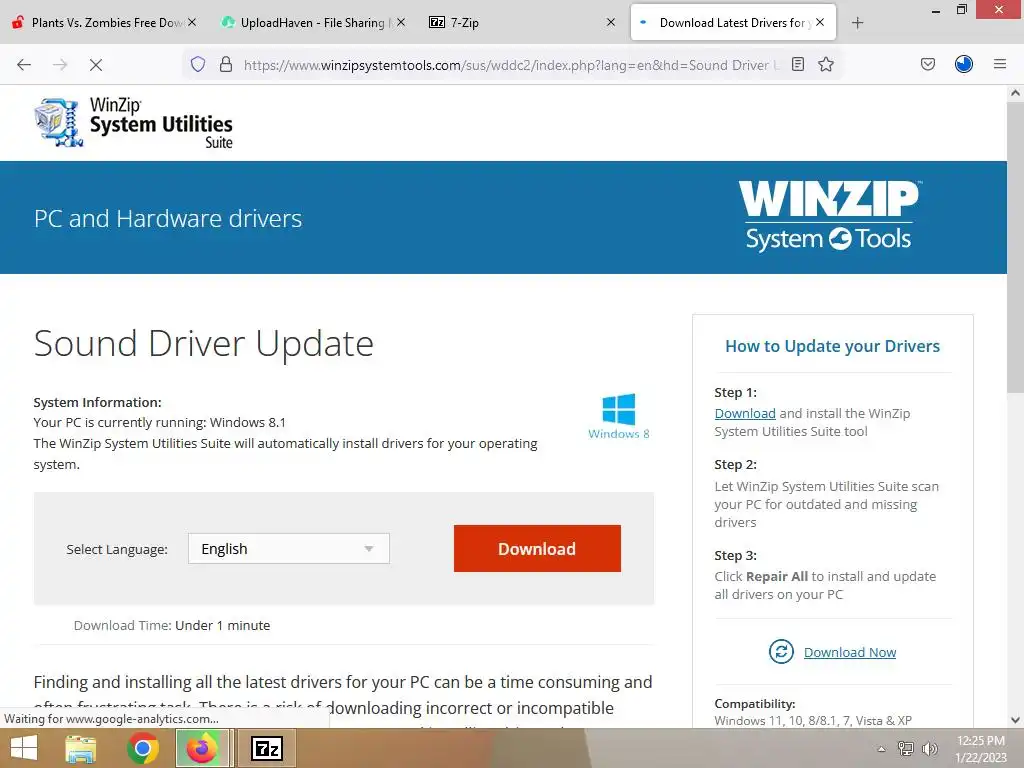
Task: Click the text "Download Time: Under 1 minute"
Action: point(172,625)
